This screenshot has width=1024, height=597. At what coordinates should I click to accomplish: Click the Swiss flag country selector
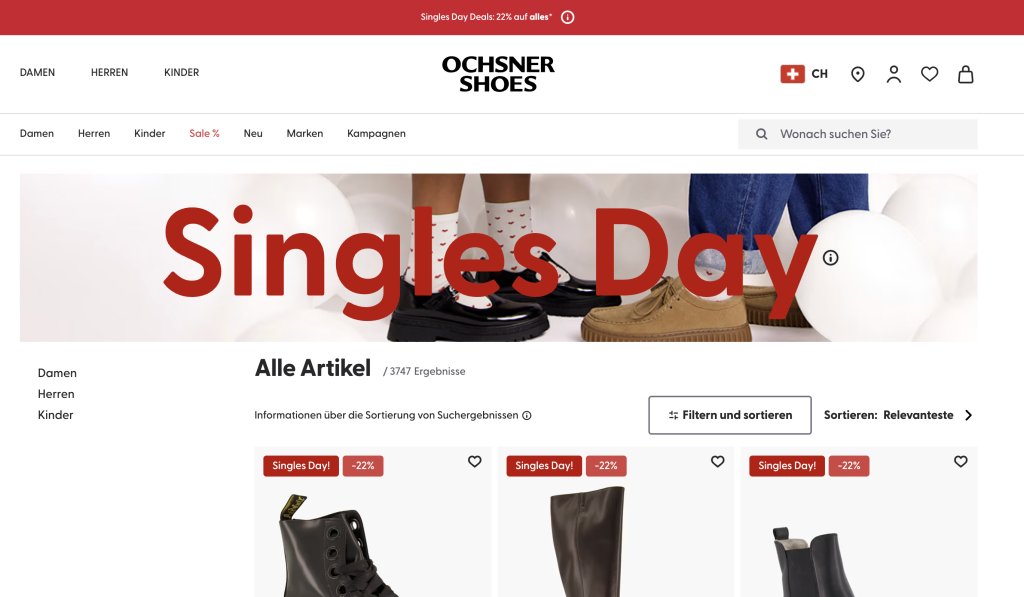[804, 74]
